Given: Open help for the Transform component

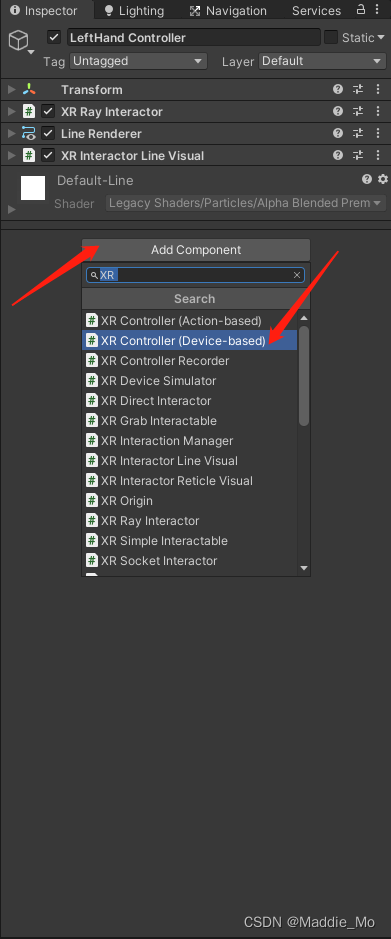Looking at the screenshot, I should (x=338, y=89).
